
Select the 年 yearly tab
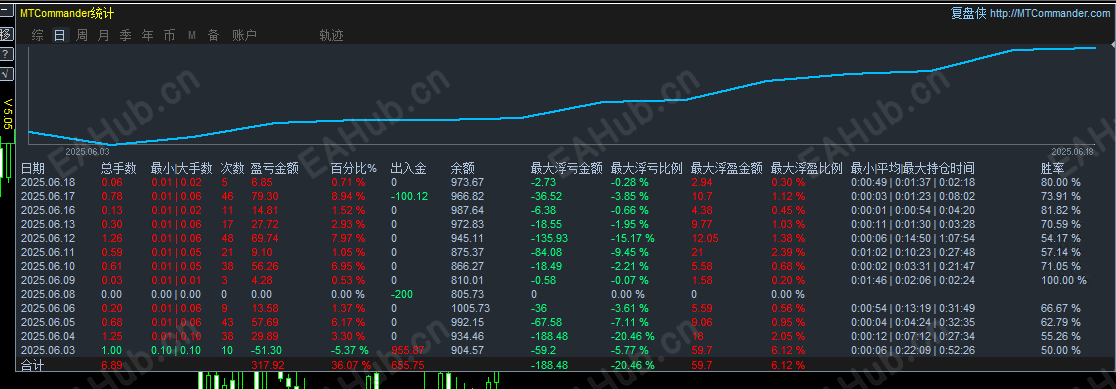click(x=147, y=35)
